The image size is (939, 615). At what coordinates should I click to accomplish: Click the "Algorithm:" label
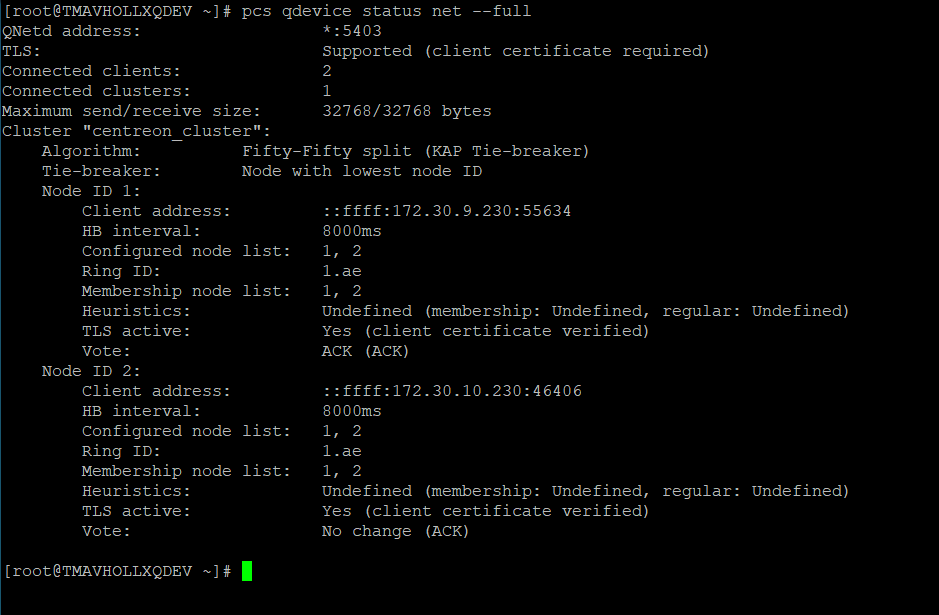coord(91,151)
